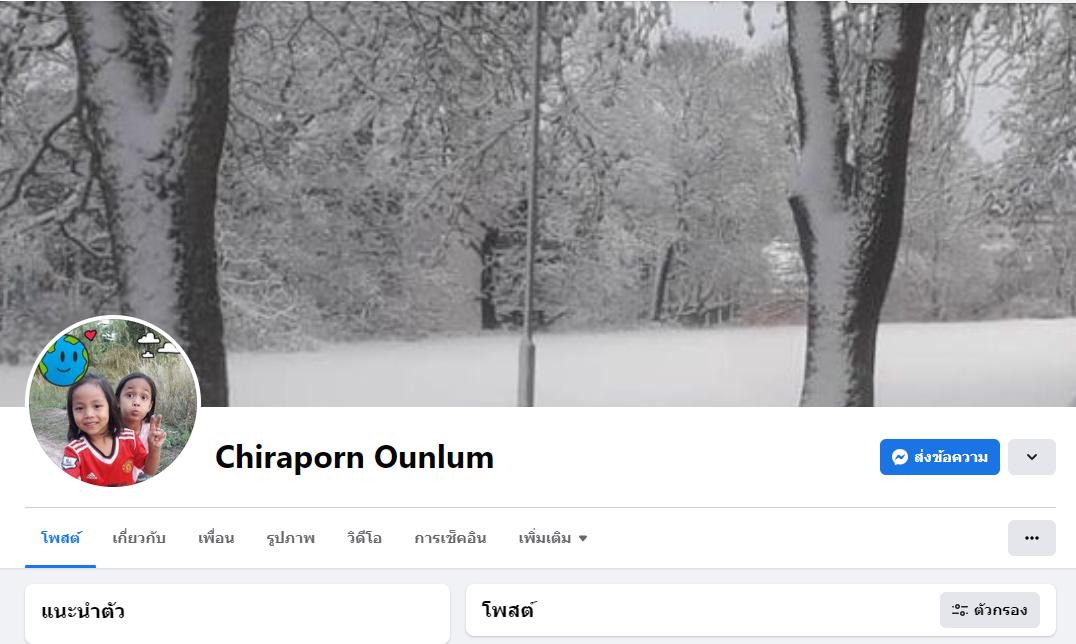
Task: View the การเช็คอิน tab
Action: [450, 538]
